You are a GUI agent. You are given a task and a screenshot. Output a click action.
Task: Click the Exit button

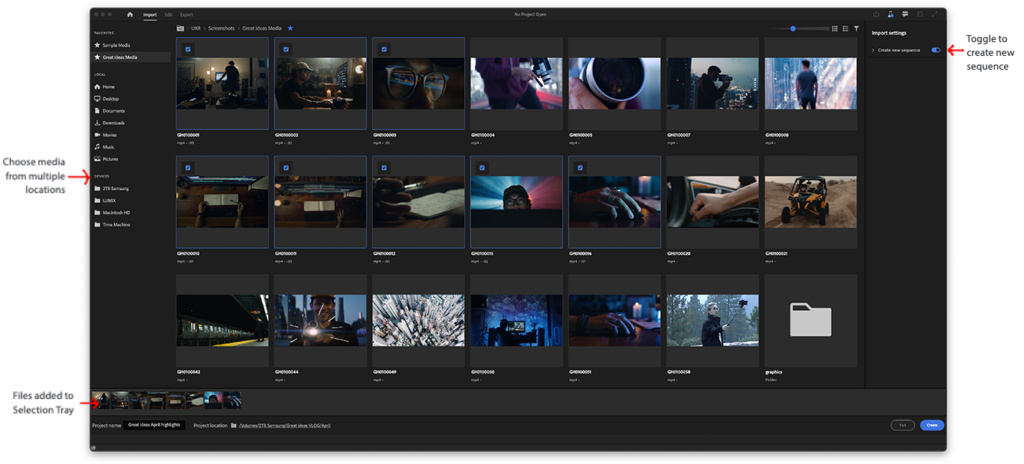(903, 425)
